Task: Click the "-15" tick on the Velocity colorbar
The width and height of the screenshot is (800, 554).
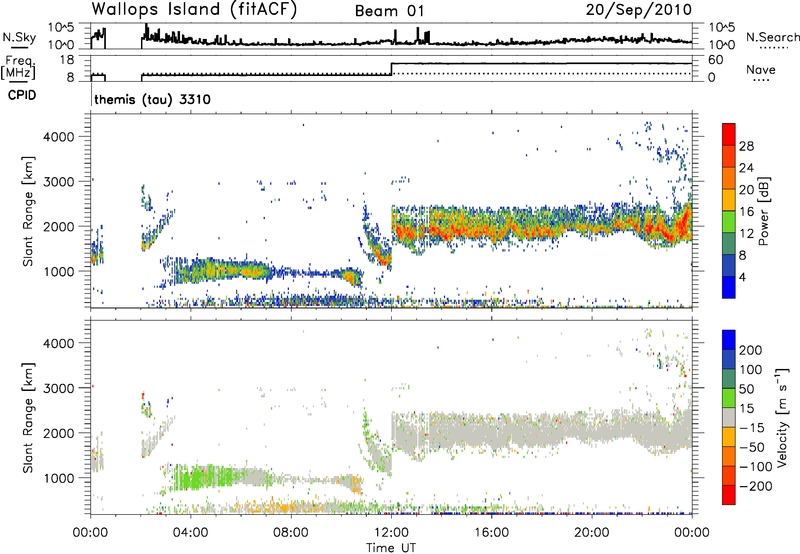Action: click(x=752, y=428)
